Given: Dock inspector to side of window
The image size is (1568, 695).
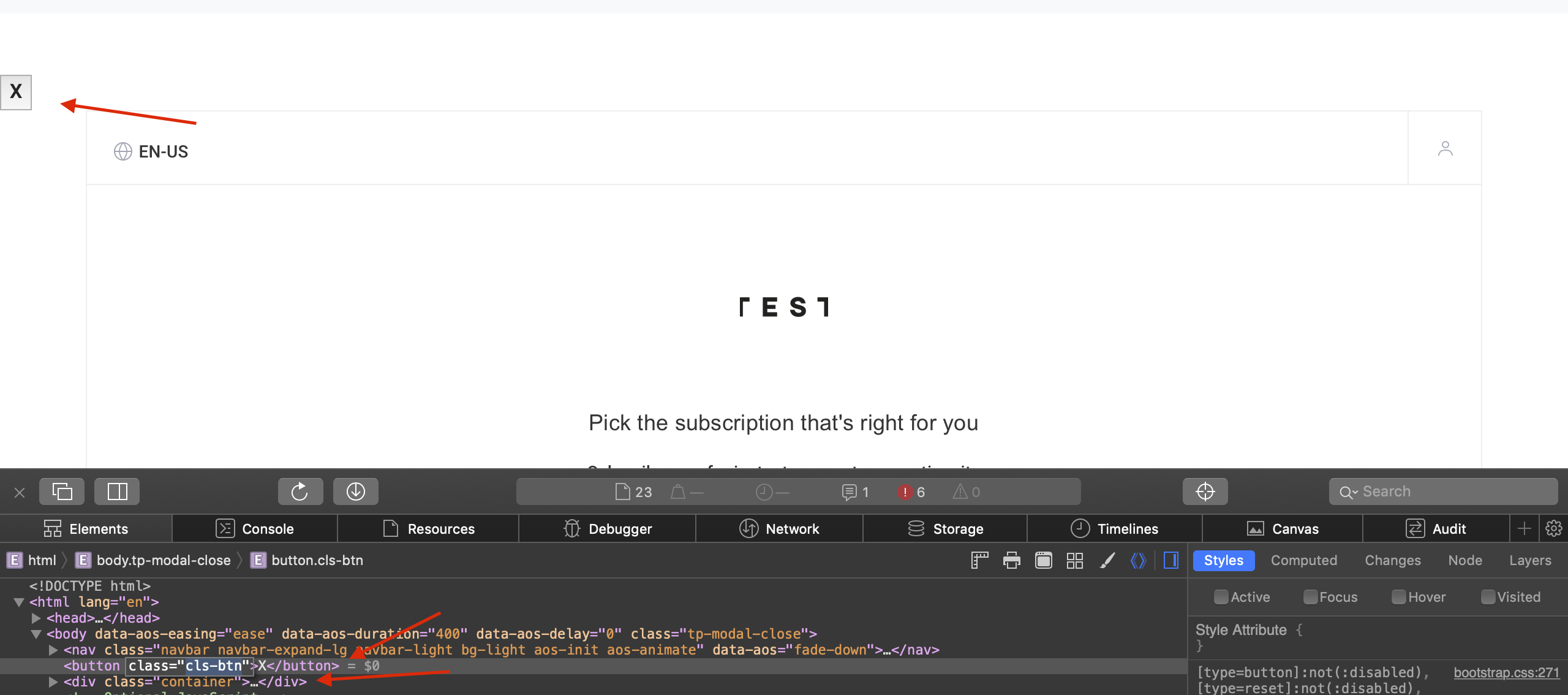Looking at the screenshot, I should 117,492.
